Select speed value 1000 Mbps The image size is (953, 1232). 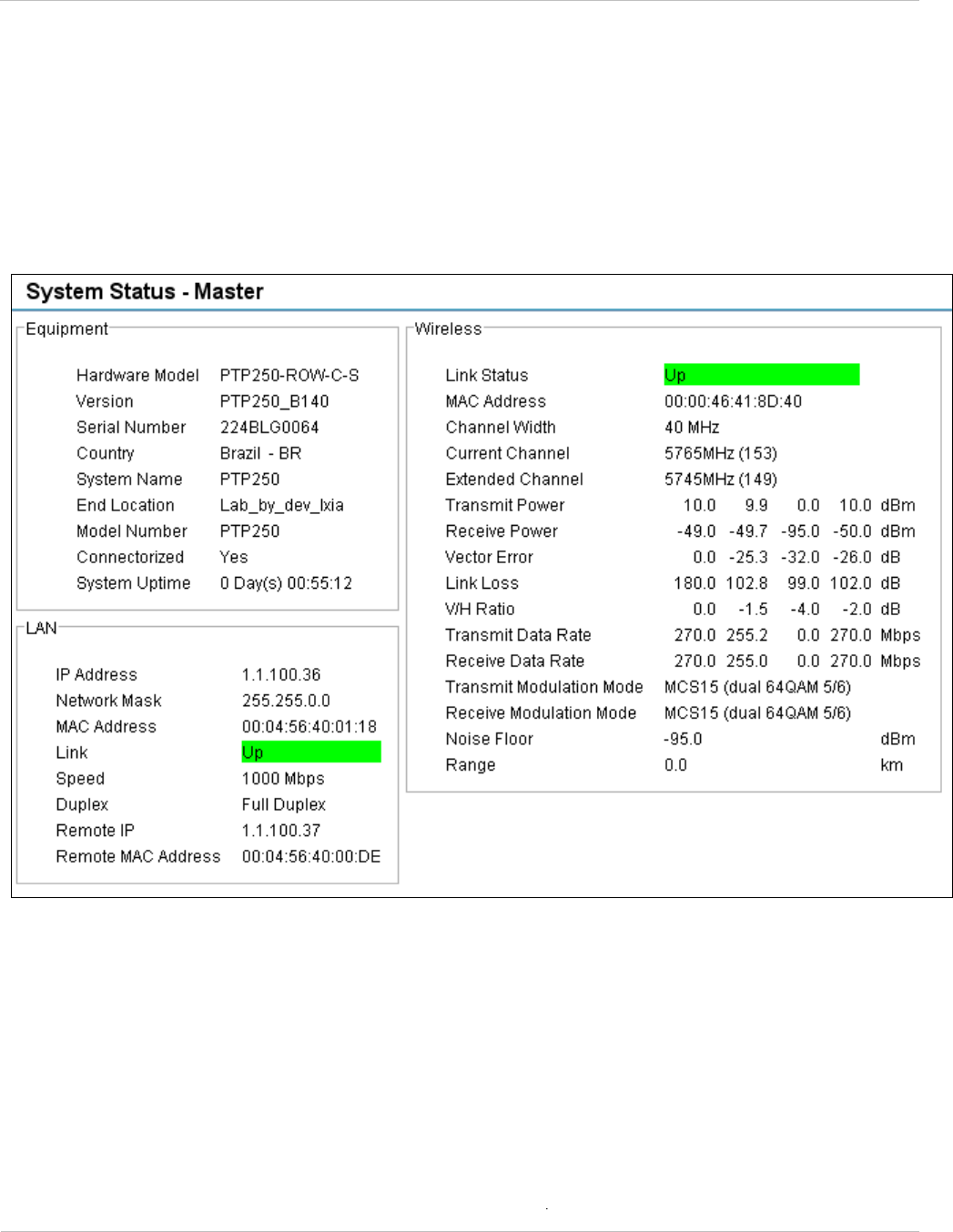(283, 778)
